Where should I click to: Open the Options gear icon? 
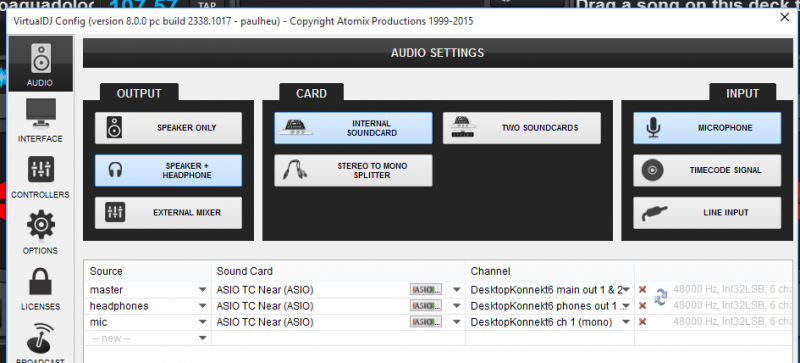[x=41, y=225]
